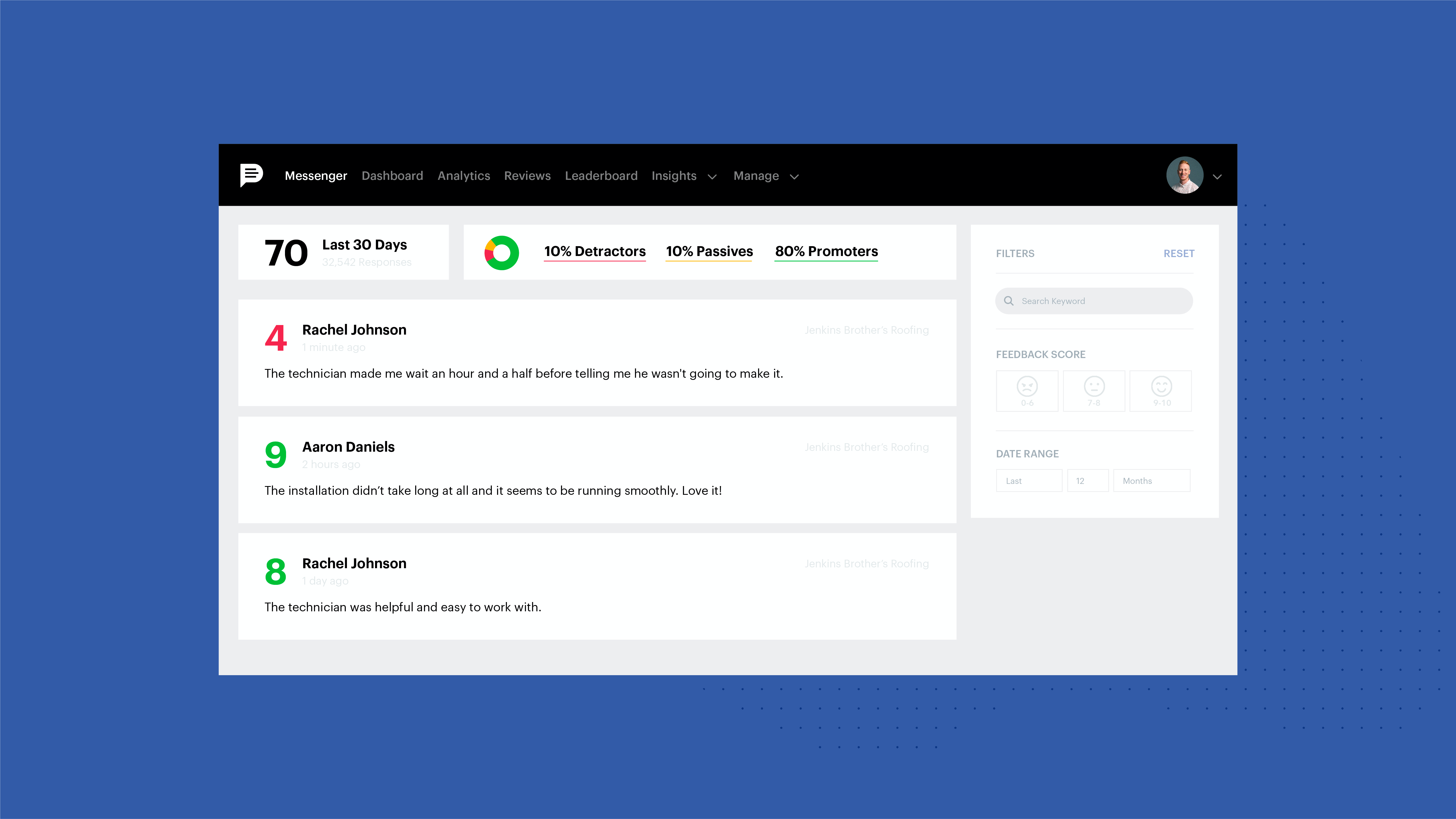Click the green score 8 badge
Image resolution: width=1456 pixels, height=819 pixels.
(276, 571)
